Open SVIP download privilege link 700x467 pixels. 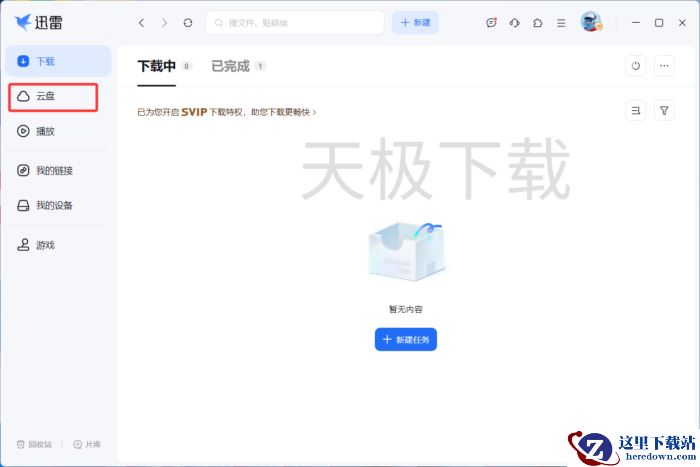[x=227, y=112]
